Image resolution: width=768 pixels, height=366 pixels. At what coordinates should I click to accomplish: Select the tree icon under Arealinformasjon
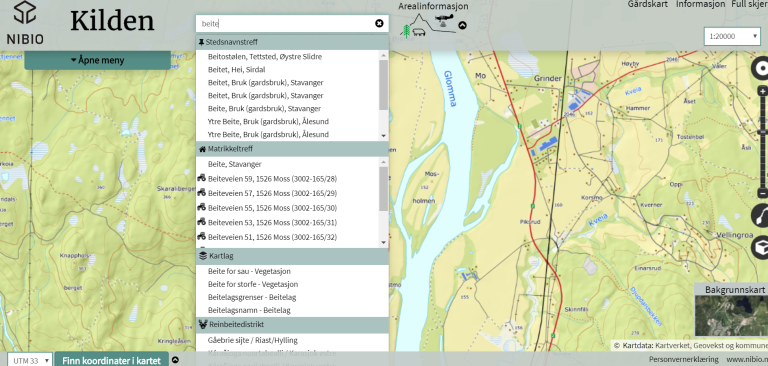(x=406, y=31)
